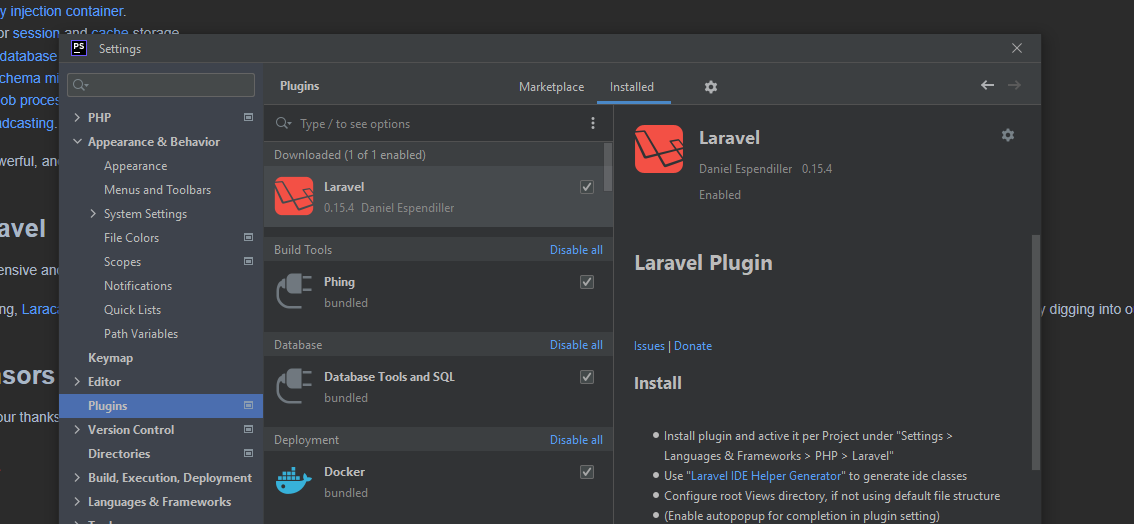This screenshot has height=524, width=1134.
Task: Open the Donate link for Laravel plugin
Action: pos(693,345)
